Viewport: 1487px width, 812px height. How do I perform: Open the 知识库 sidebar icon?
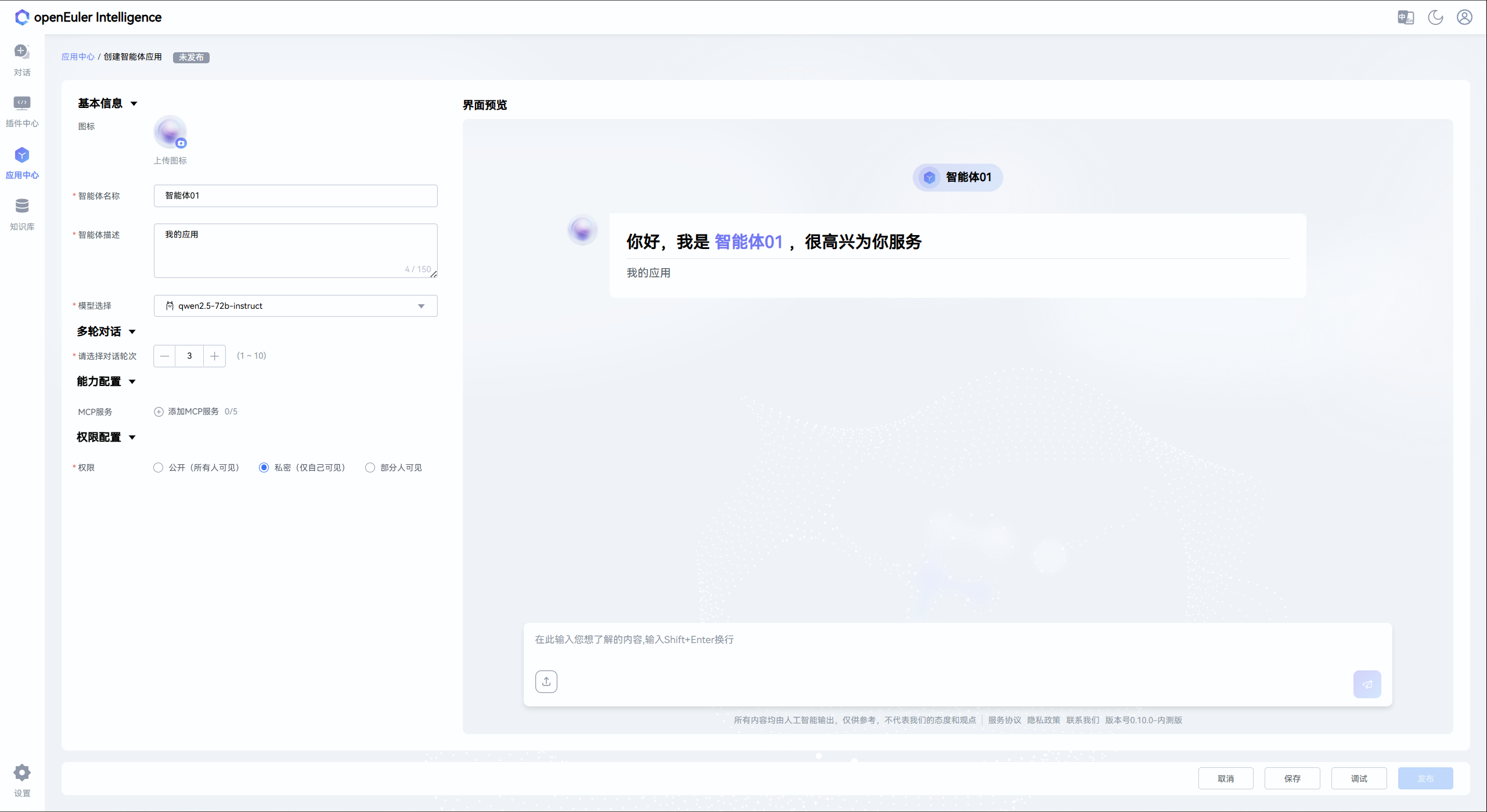pyautogui.click(x=21, y=213)
